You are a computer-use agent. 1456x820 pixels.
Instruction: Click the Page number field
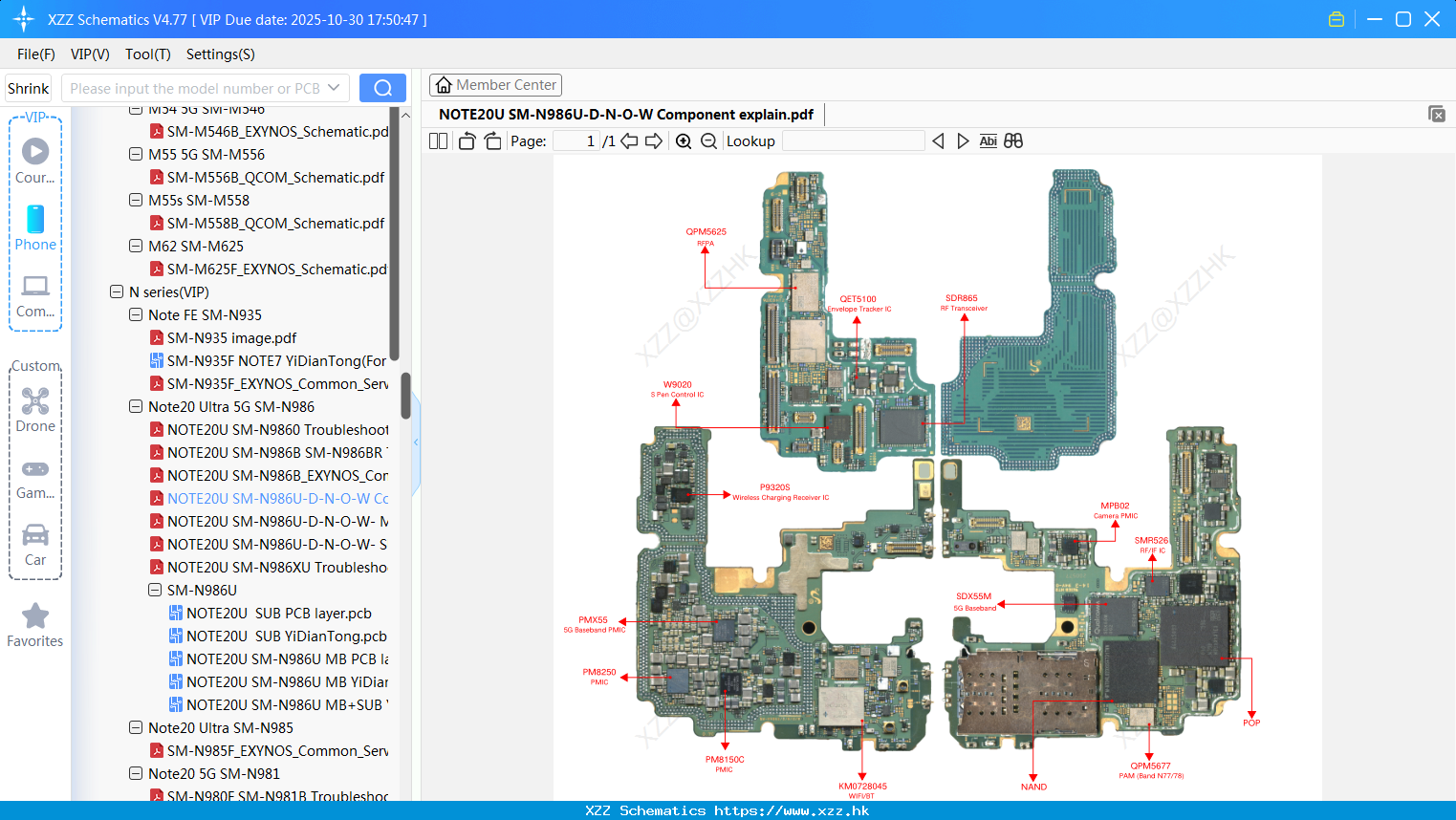click(x=576, y=140)
